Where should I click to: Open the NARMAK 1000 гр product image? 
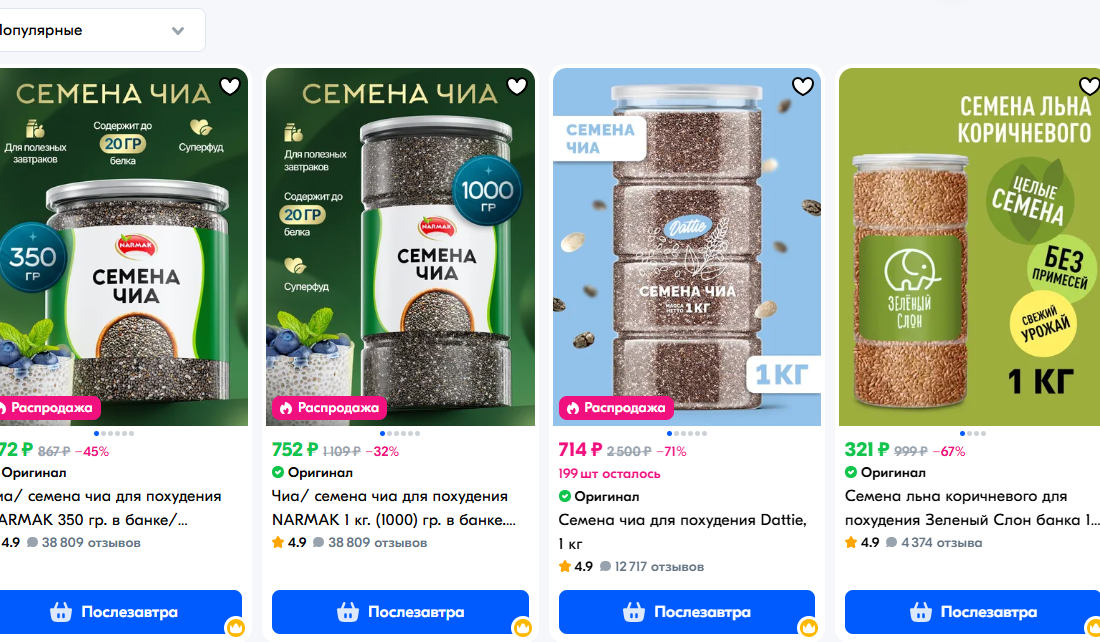401,247
